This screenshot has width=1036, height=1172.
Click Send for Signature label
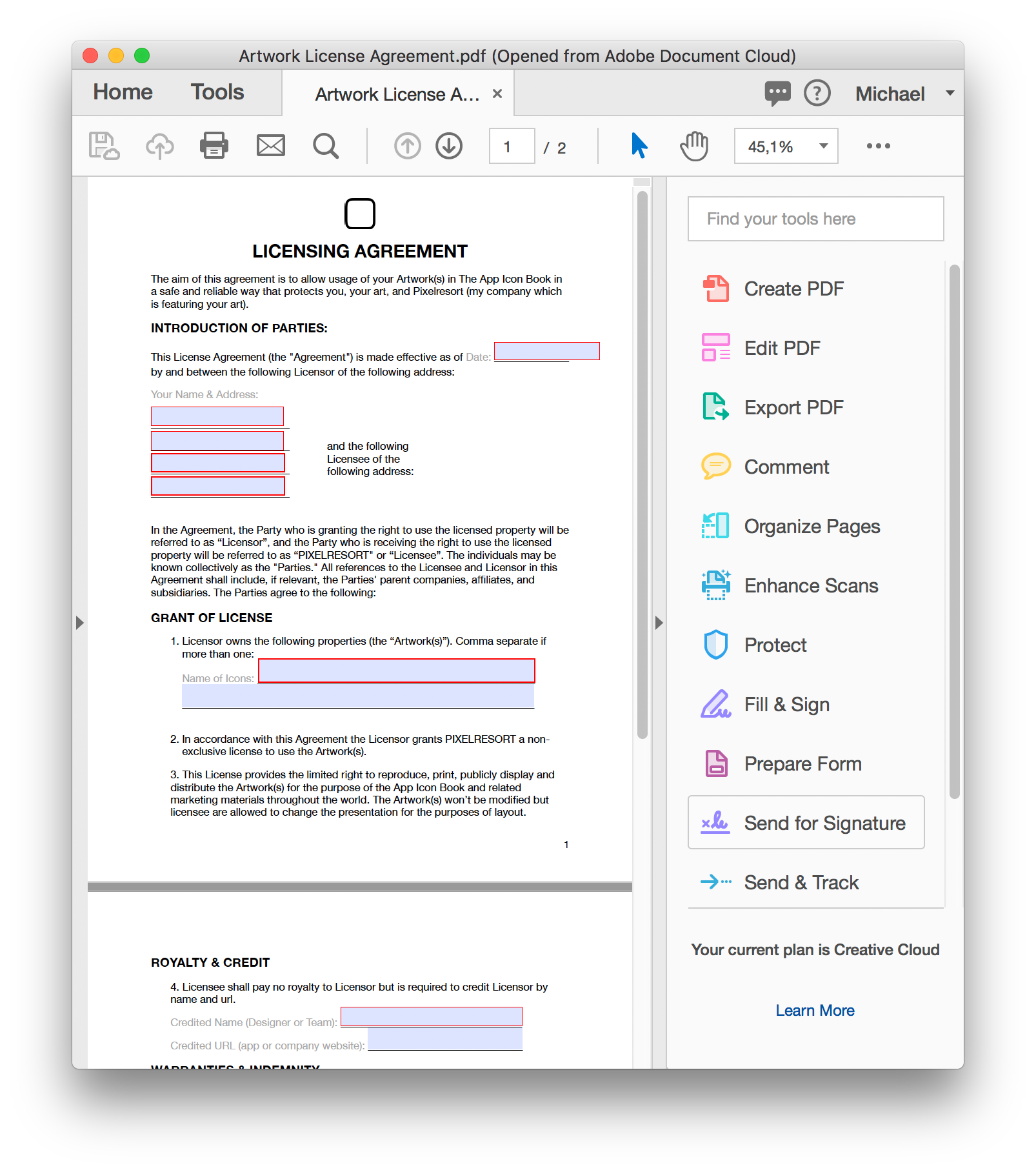pos(825,823)
